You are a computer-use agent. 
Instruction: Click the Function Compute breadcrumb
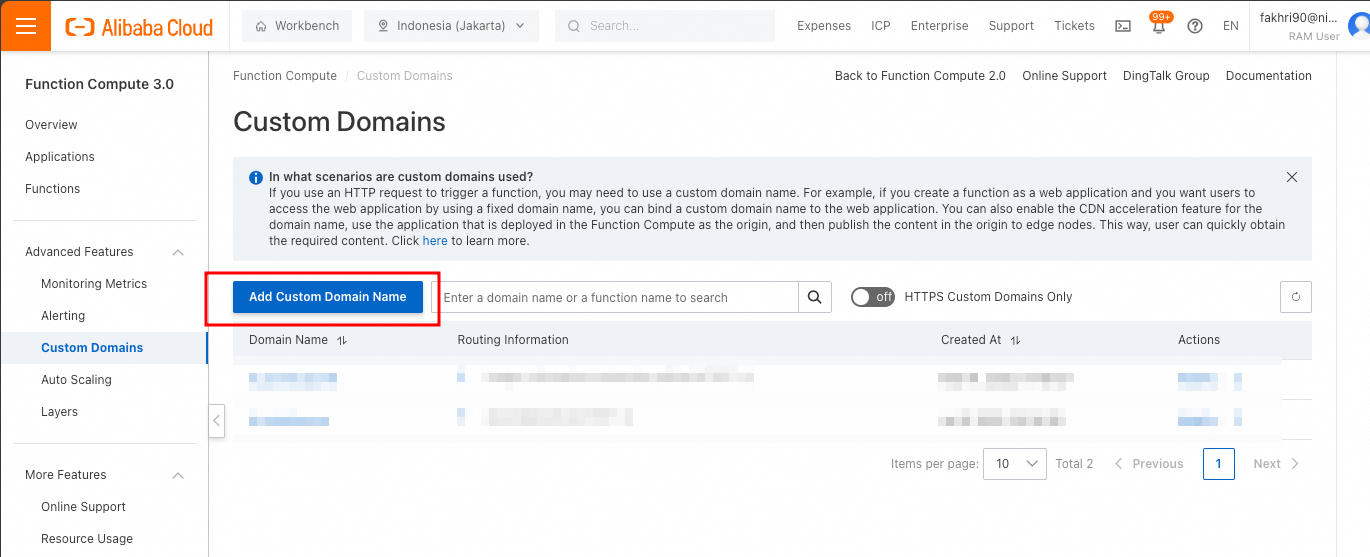(285, 76)
